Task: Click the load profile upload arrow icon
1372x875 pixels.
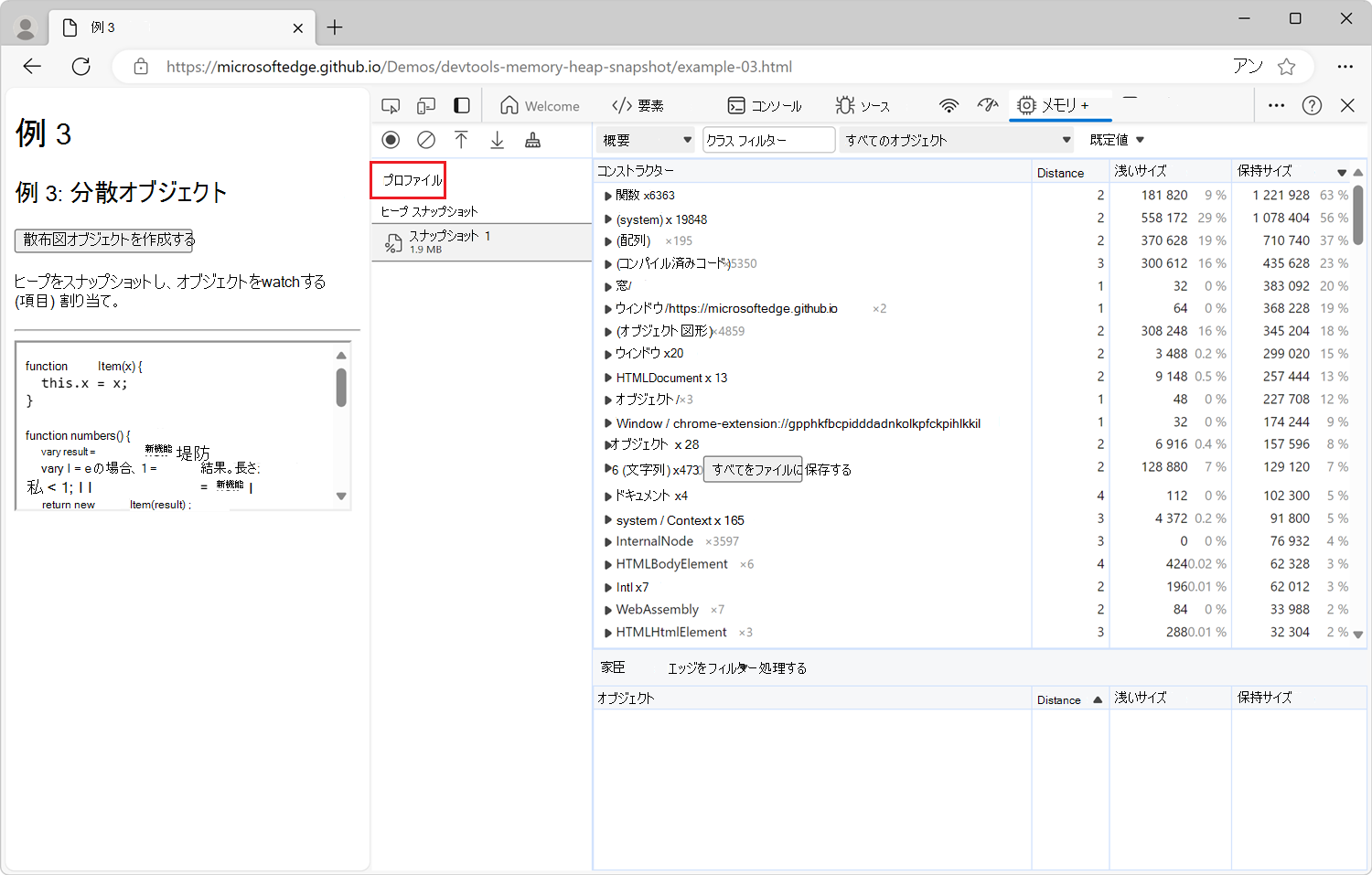Action: point(461,140)
